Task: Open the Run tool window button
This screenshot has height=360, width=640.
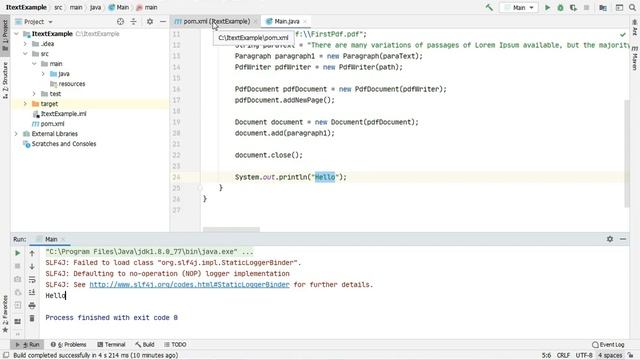Action: 28,344
